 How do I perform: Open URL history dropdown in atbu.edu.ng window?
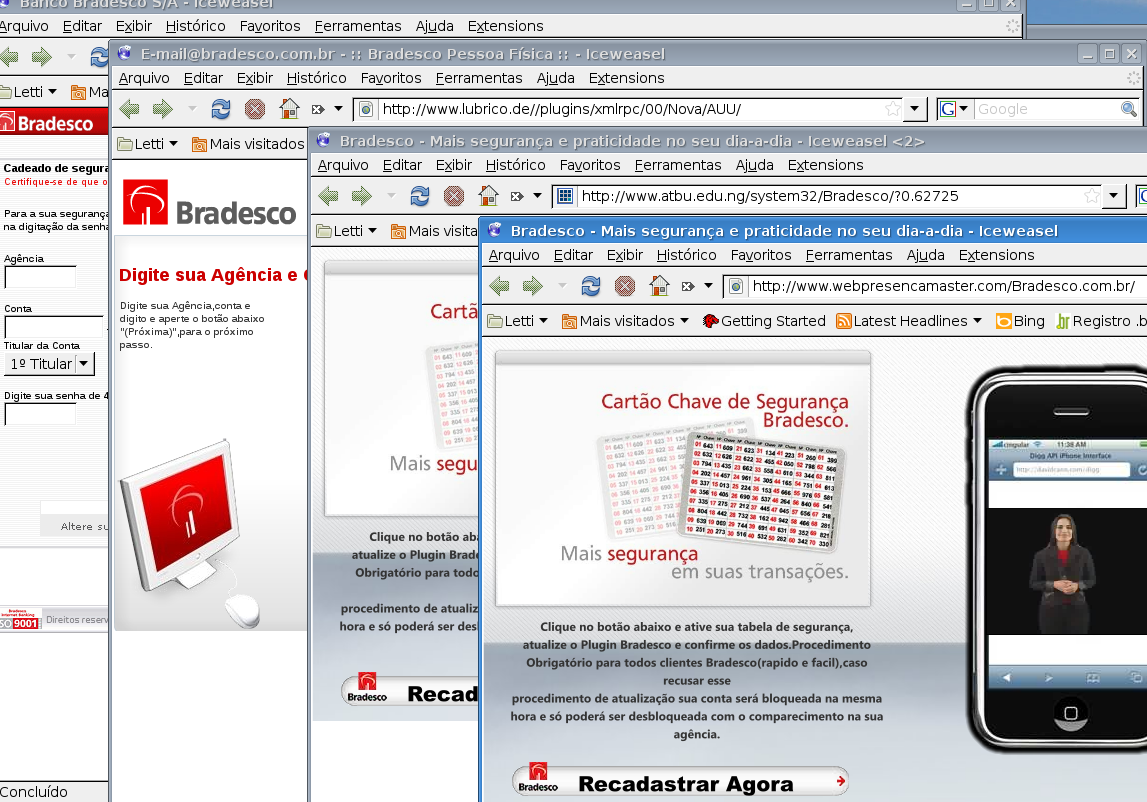click(1113, 196)
